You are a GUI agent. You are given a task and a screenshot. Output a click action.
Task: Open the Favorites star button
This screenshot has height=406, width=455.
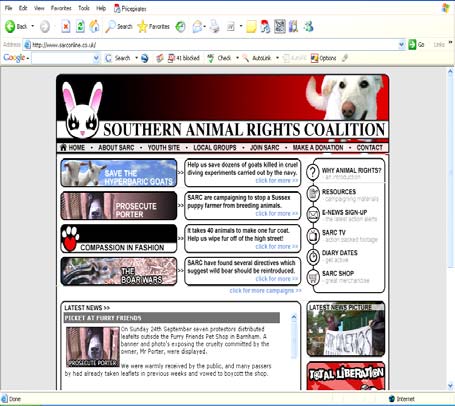pos(154,27)
